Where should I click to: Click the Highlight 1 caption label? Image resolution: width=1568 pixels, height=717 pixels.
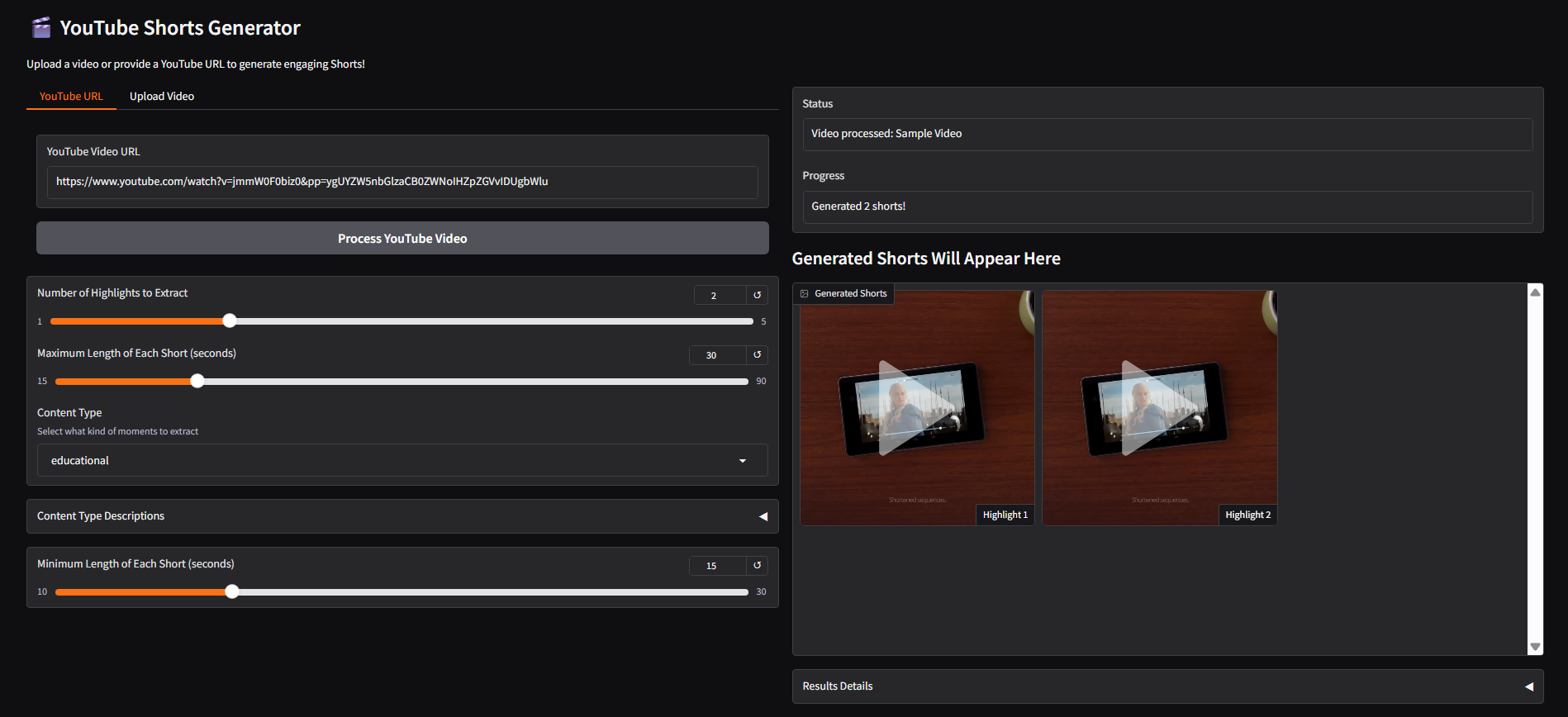tap(1005, 515)
